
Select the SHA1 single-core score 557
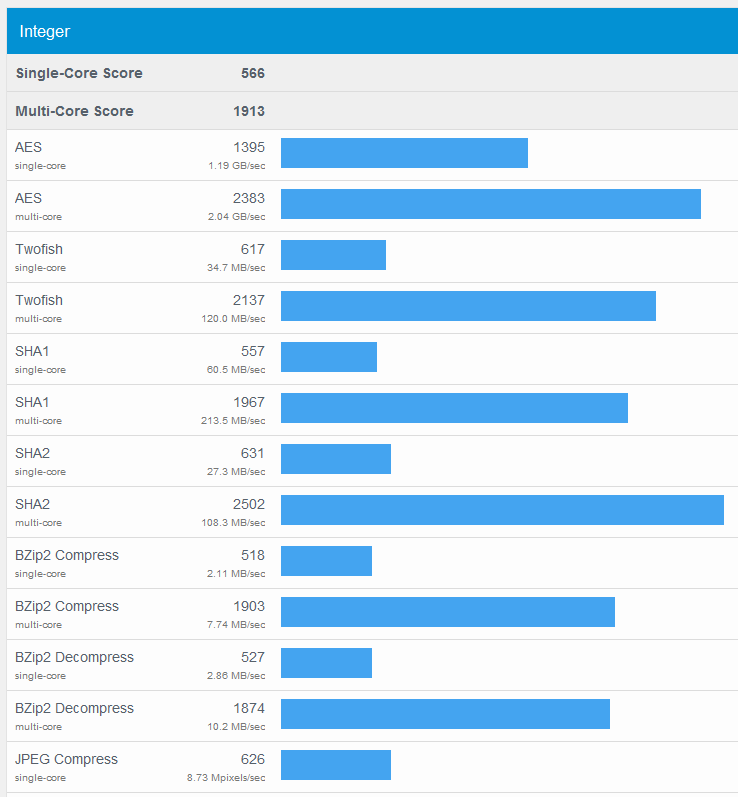click(253, 351)
